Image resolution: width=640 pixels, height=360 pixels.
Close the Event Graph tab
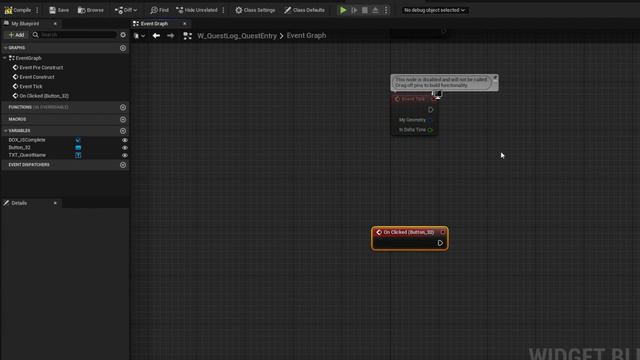(x=184, y=24)
